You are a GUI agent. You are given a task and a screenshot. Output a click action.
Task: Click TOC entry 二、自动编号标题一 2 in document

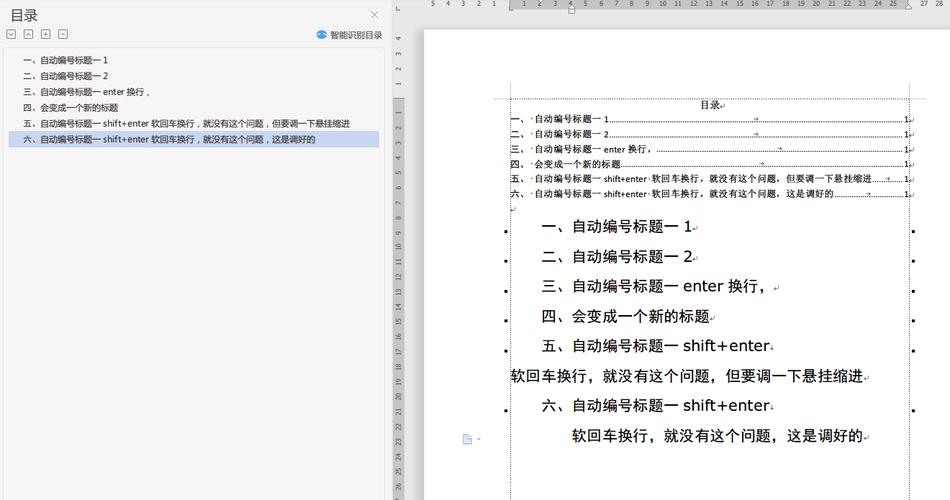[711, 134]
